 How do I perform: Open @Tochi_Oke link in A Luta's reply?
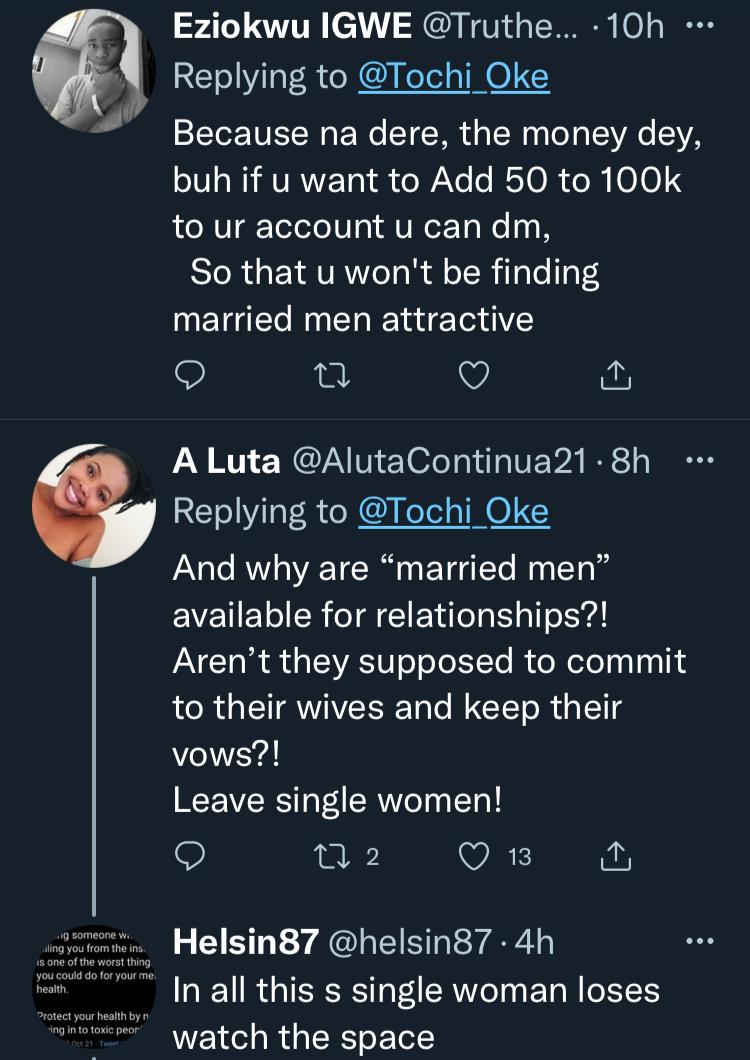click(453, 511)
